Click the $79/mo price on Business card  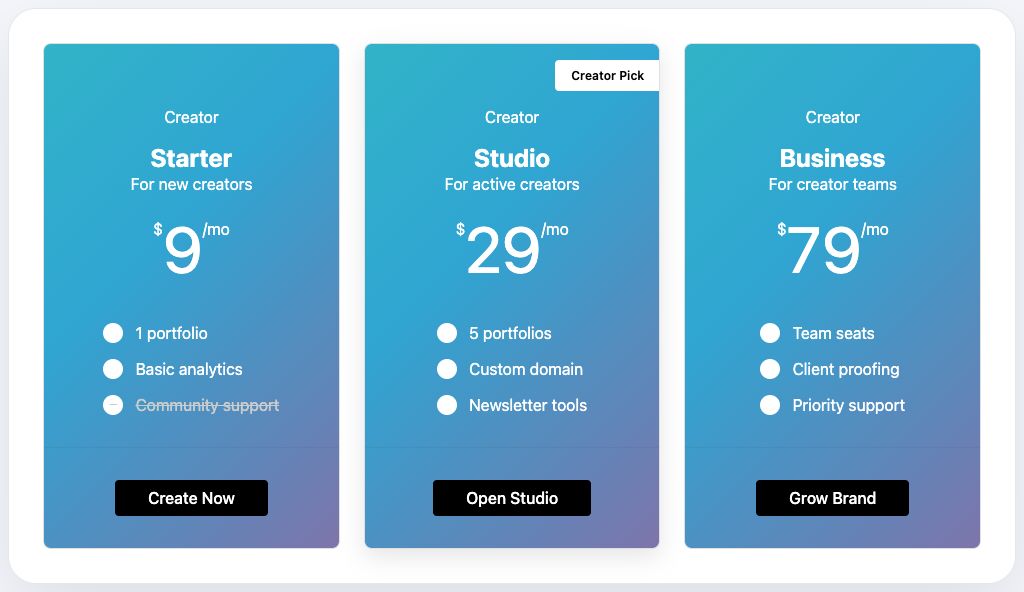832,248
